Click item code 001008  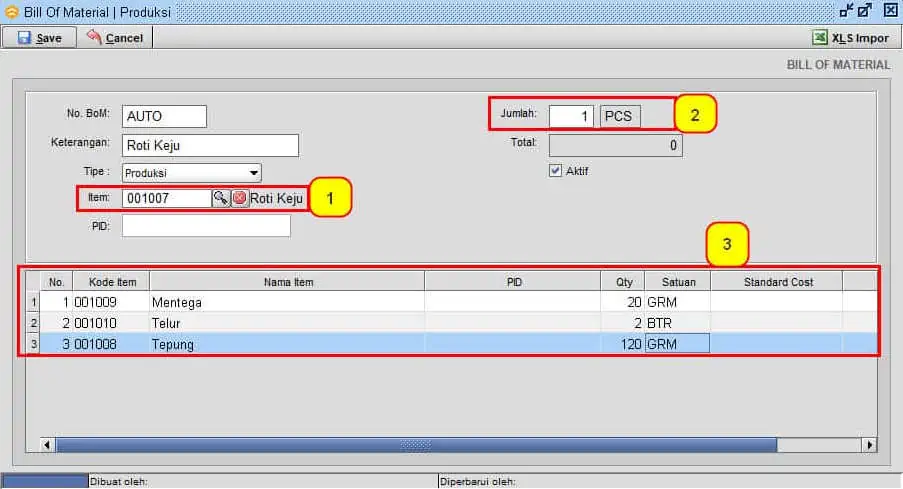tap(111, 344)
